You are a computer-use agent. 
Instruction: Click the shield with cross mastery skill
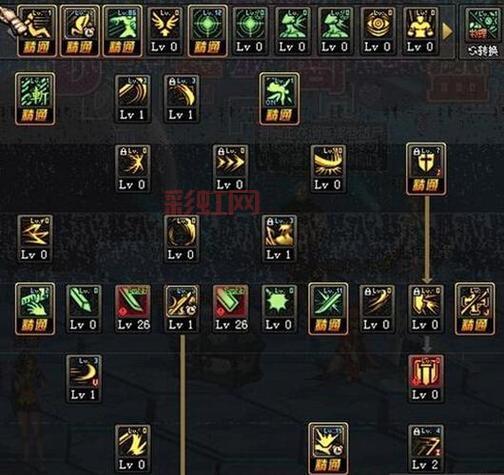click(426, 169)
